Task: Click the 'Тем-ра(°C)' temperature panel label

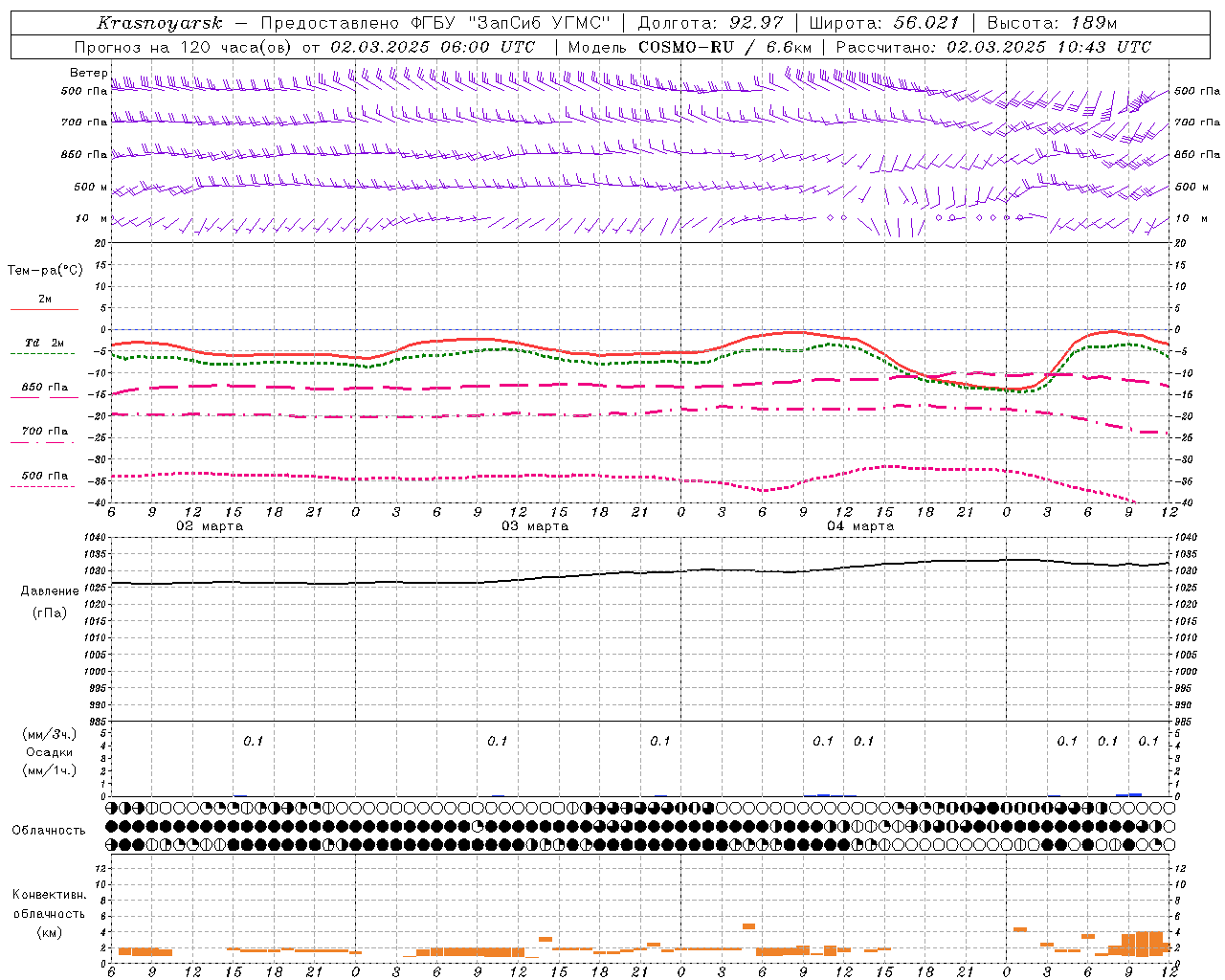Action: tap(45, 271)
